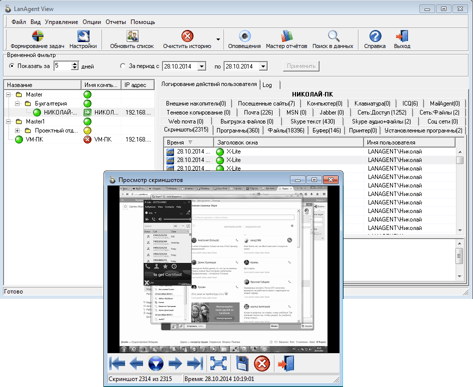This screenshot has height=387, width=473.
Task: Open the Программы(360) tab
Action: tap(238, 131)
